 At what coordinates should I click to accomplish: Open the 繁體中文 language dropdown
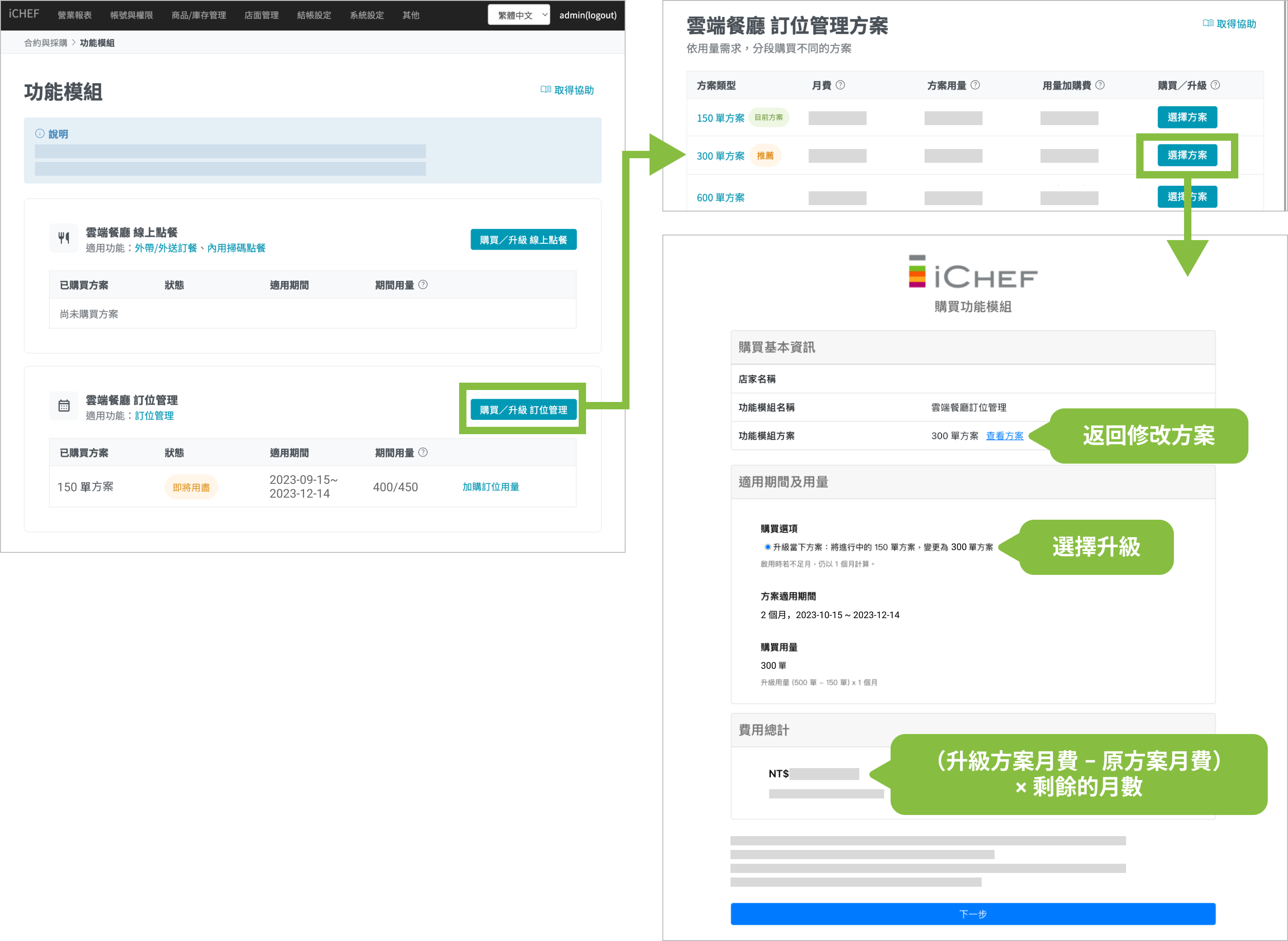click(x=519, y=15)
